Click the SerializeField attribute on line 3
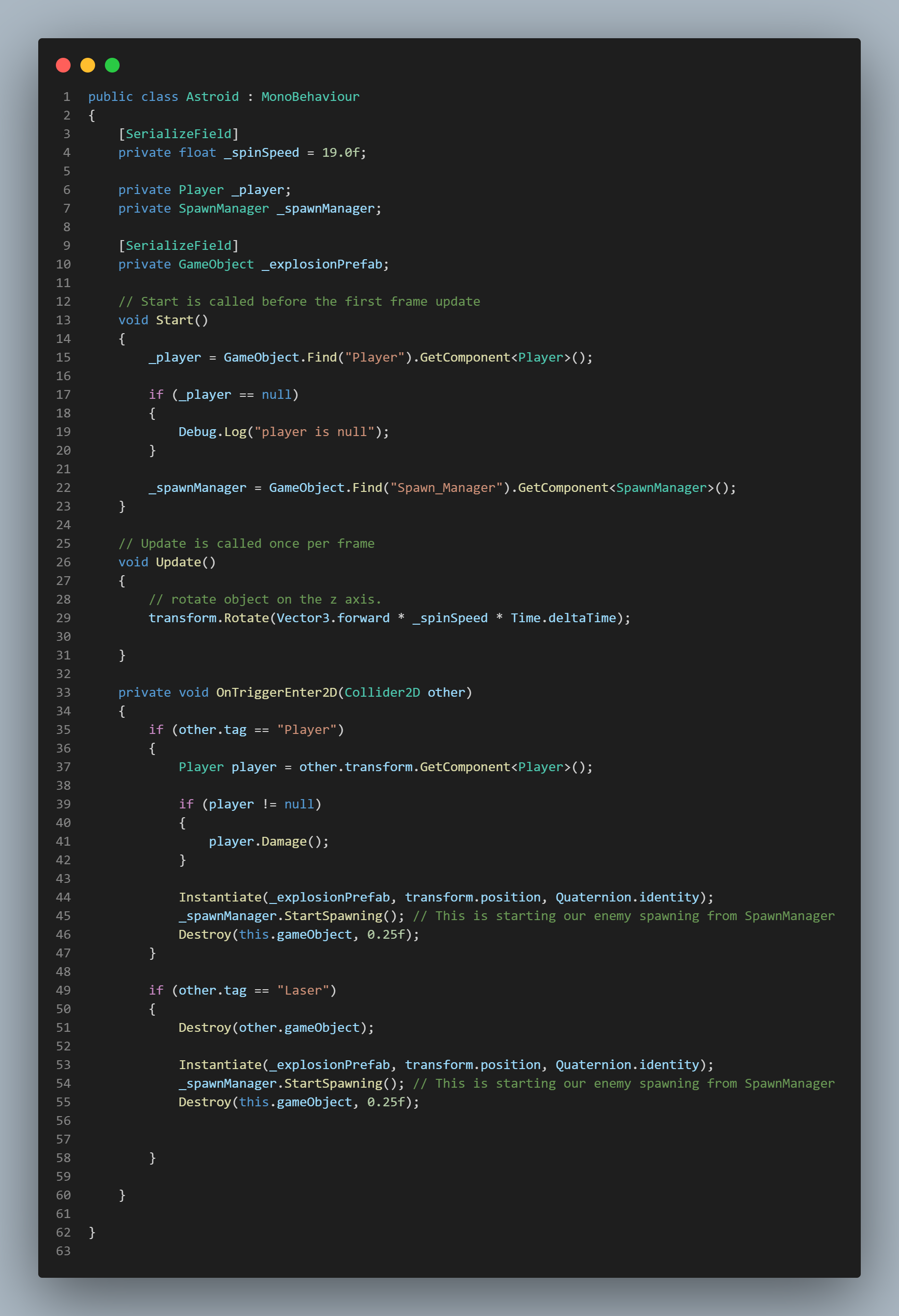899x1316 pixels. (178, 134)
